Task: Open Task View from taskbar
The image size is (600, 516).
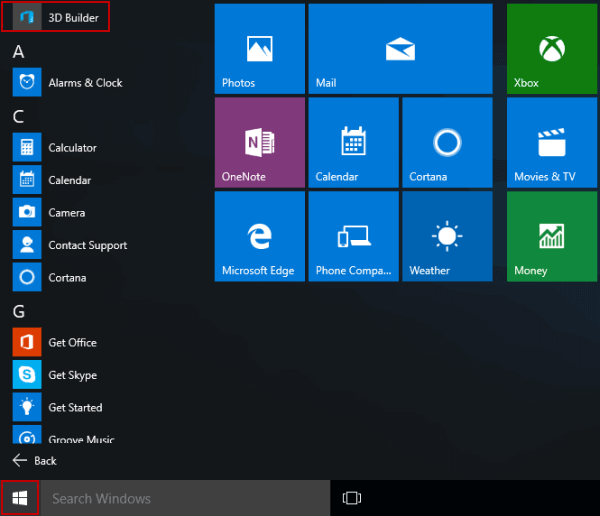Action: [x=352, y=498]
